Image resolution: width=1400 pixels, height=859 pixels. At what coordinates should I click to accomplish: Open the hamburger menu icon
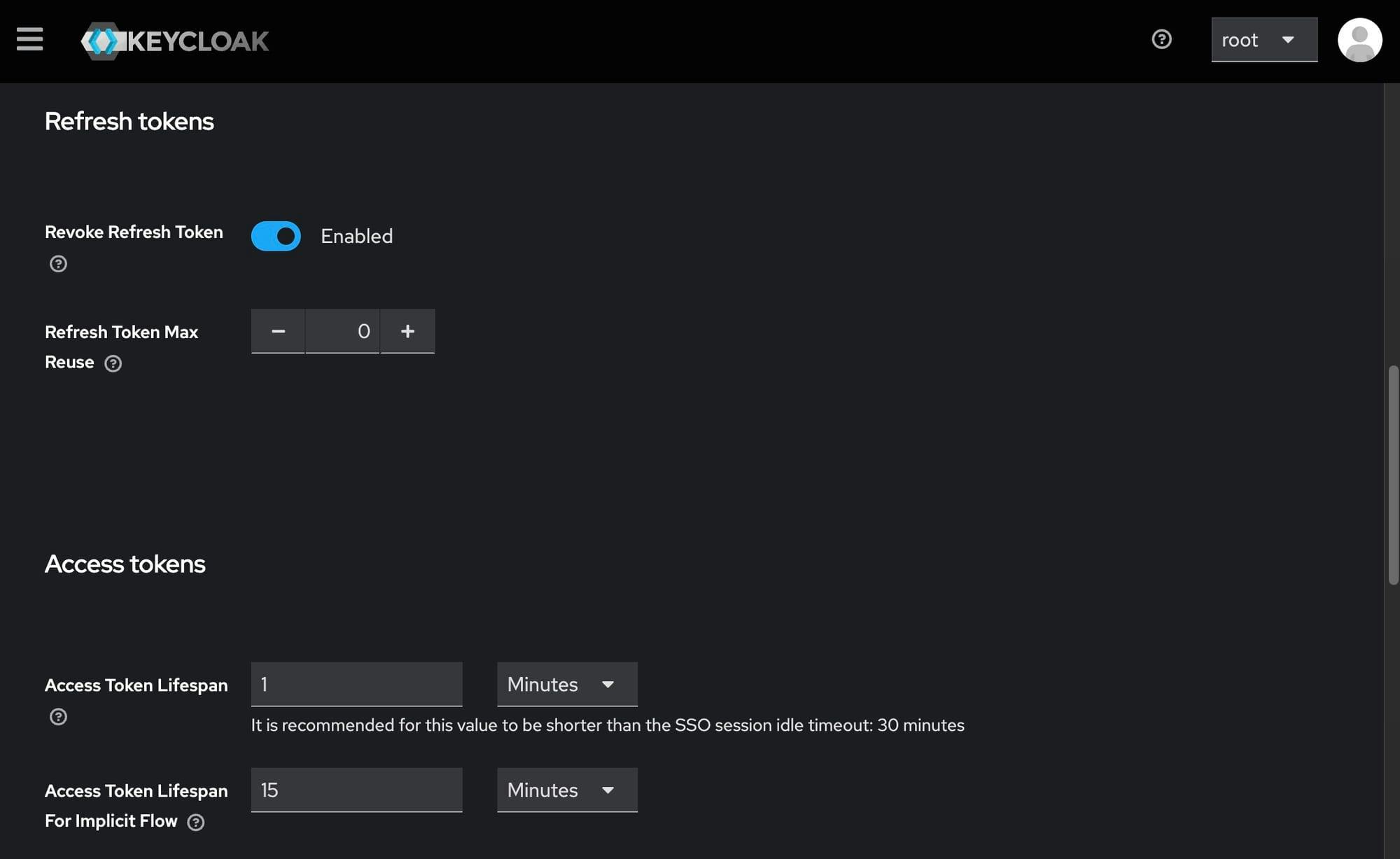pyautogui.click(x=28, y=39)
